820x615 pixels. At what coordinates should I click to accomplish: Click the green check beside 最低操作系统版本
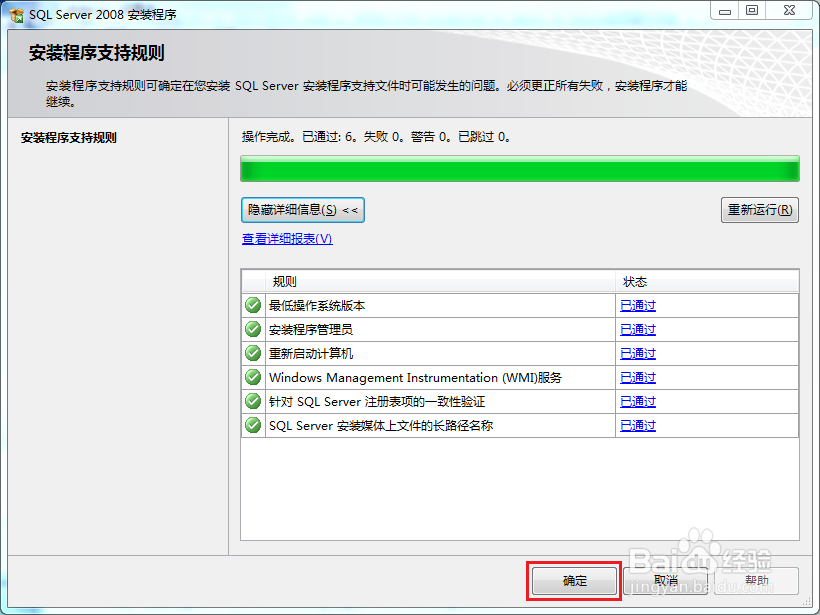(252, 305)
